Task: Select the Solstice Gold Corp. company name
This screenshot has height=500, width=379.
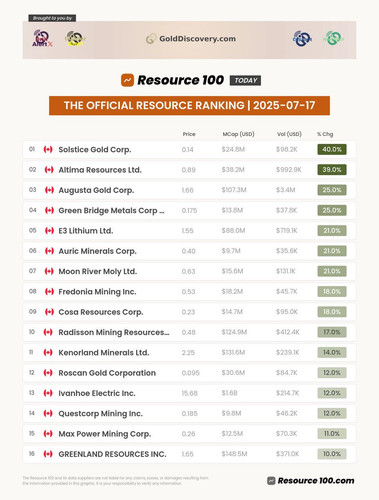Action: pos(95,150)
